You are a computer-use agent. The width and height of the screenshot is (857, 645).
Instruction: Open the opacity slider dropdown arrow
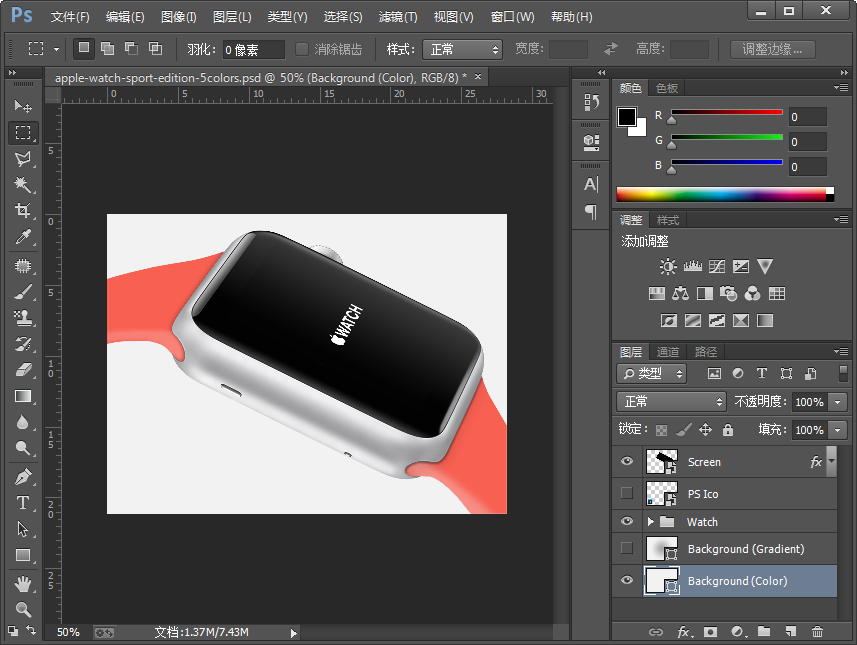point(837,402)
